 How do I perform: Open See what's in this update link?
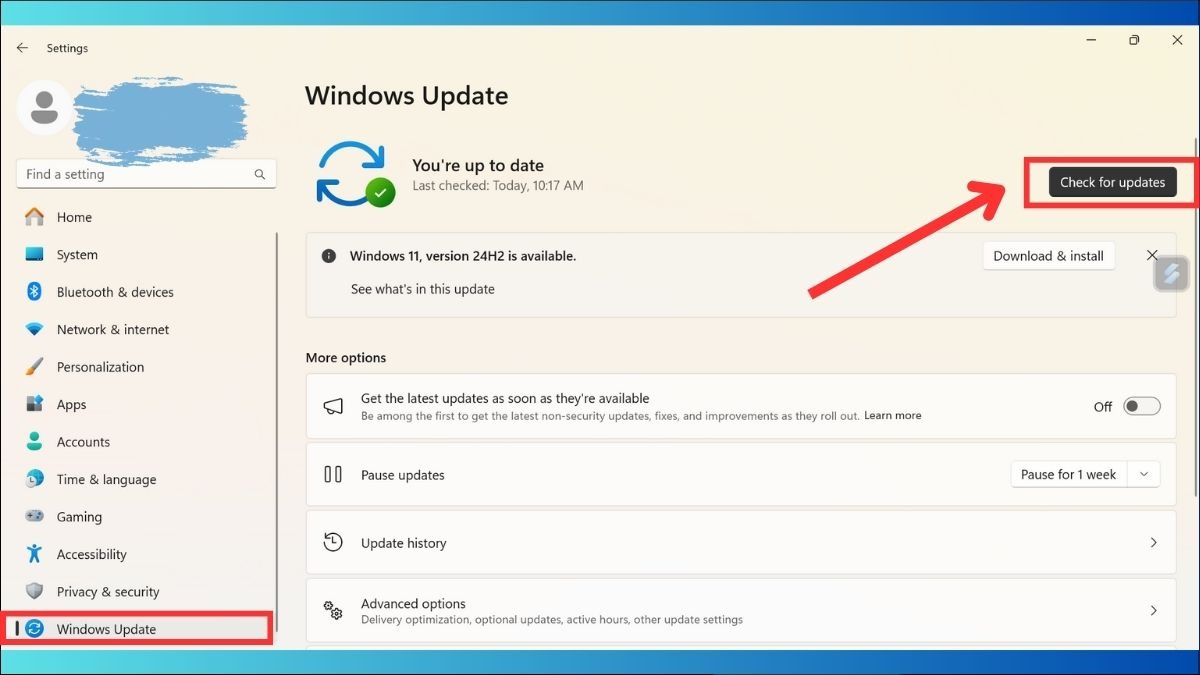422,289
